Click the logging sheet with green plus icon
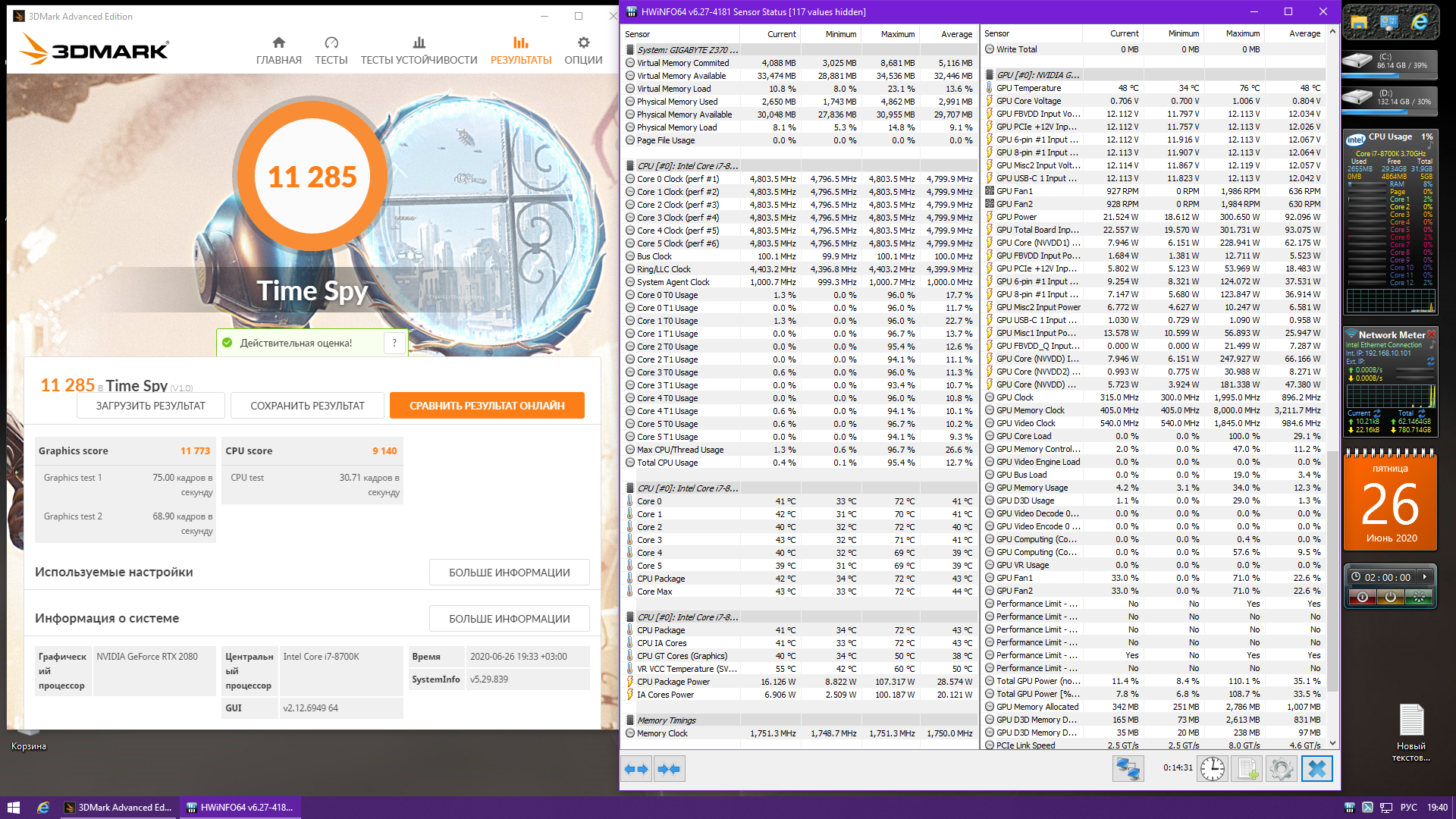The width and height of the screenshot is (1456, 819). [x=1247, y=769]
